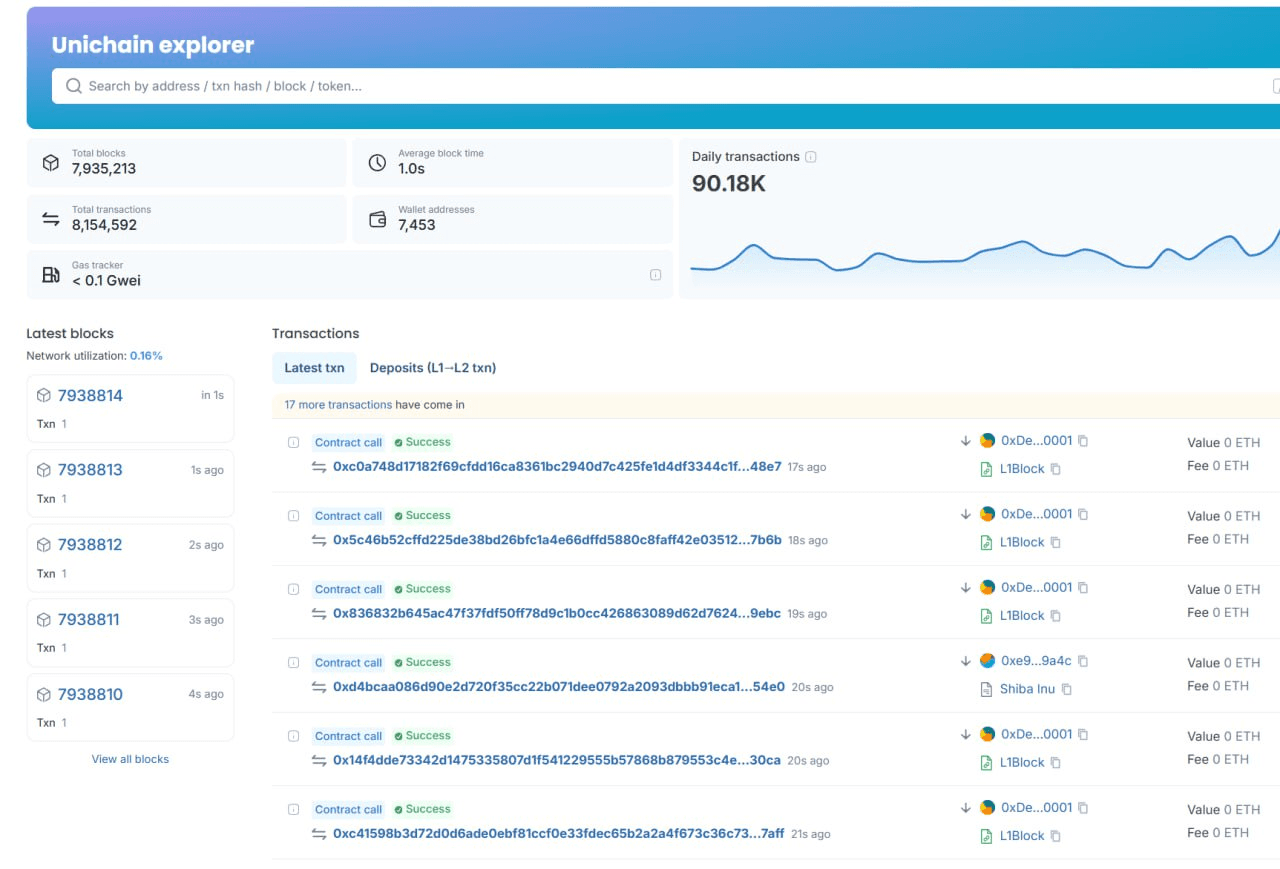The image size is (1280, 869).
Task: Click info icon beside Daily transactions
Action: click(811, 157)
